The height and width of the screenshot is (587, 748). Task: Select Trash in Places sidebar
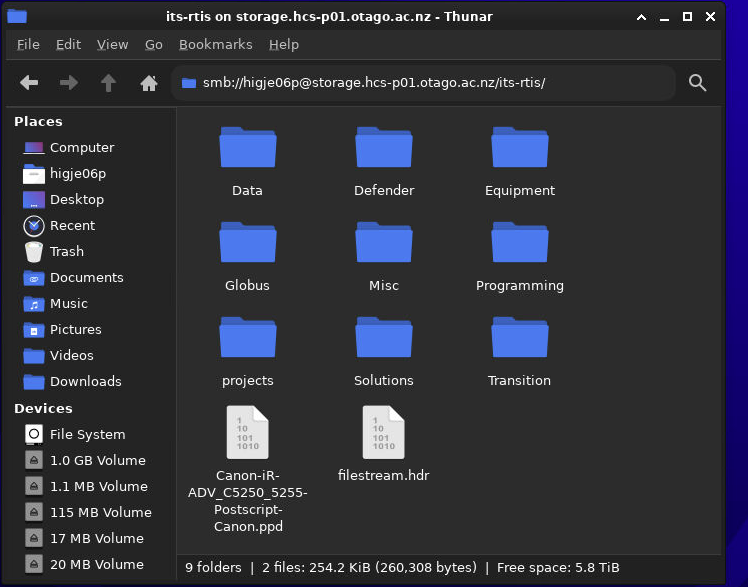pos(66,252)
